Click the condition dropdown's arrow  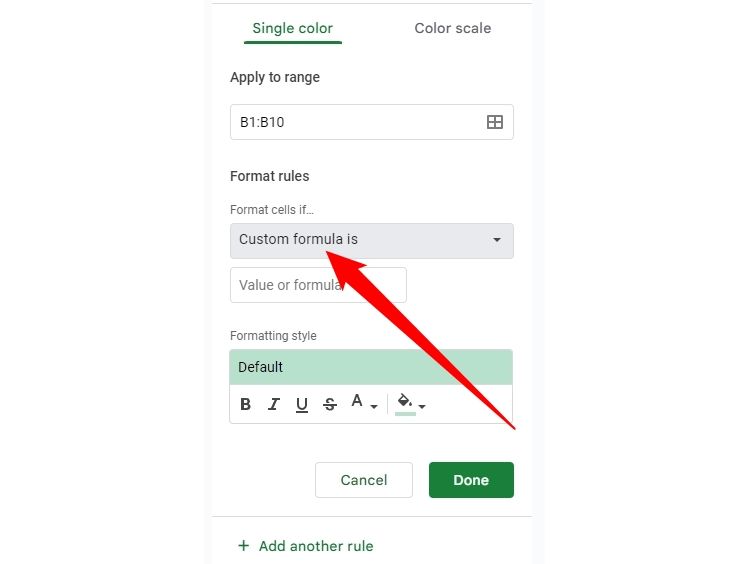[497, 240]
